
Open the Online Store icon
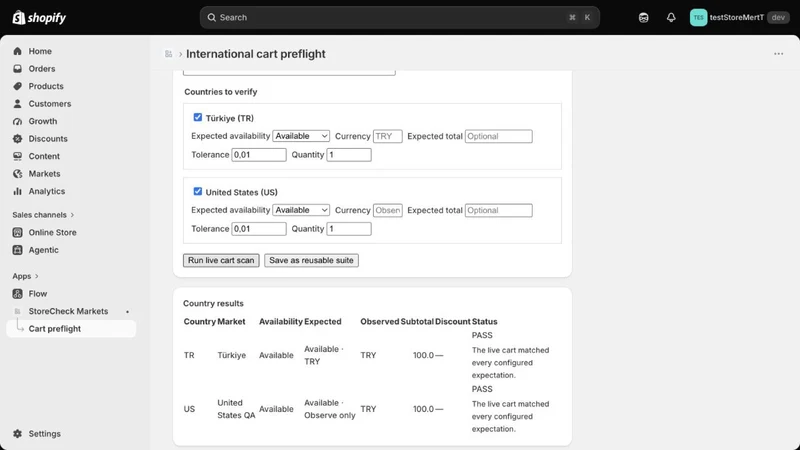click(x=17, y=232)
